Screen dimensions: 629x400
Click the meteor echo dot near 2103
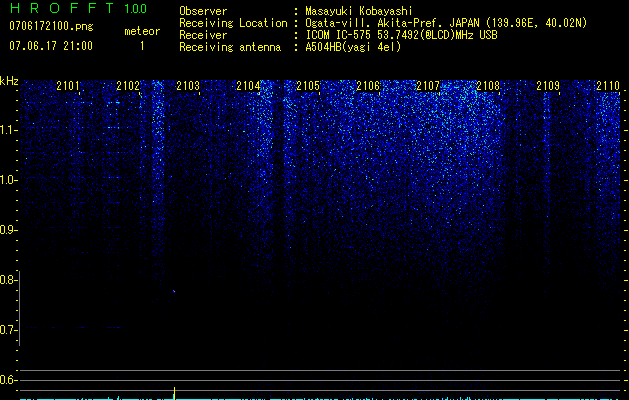pos(174,291)
